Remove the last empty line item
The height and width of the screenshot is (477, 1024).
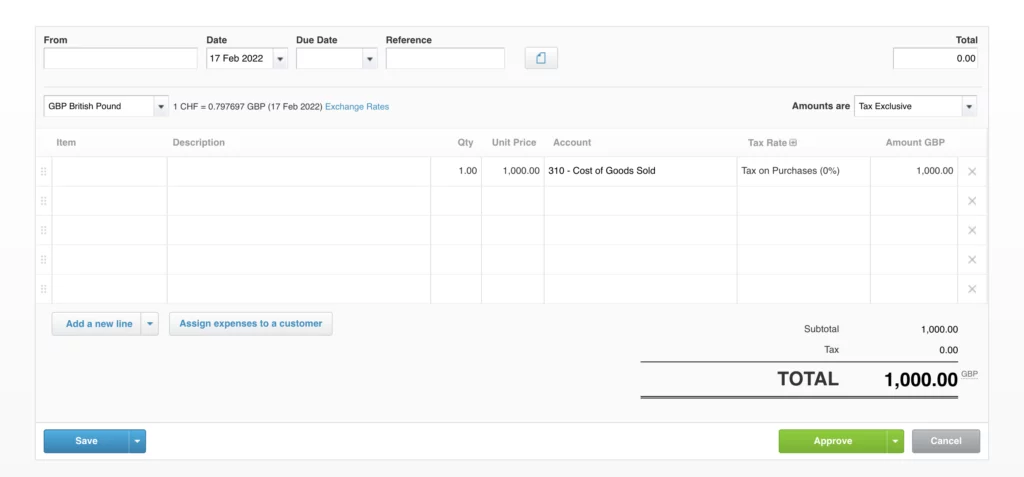click(x=972, y=289)
